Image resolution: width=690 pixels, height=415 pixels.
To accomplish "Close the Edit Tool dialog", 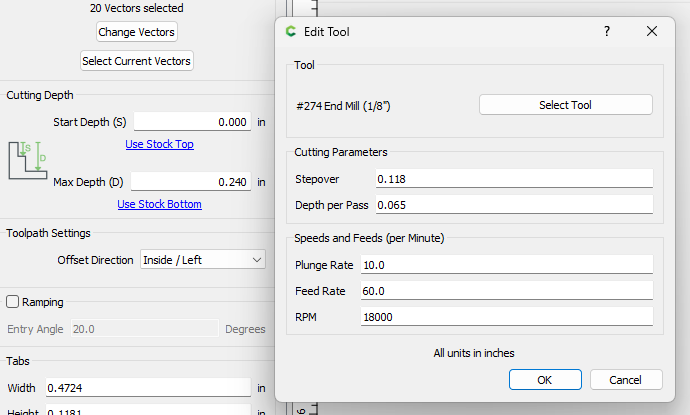I will (652, 32).
